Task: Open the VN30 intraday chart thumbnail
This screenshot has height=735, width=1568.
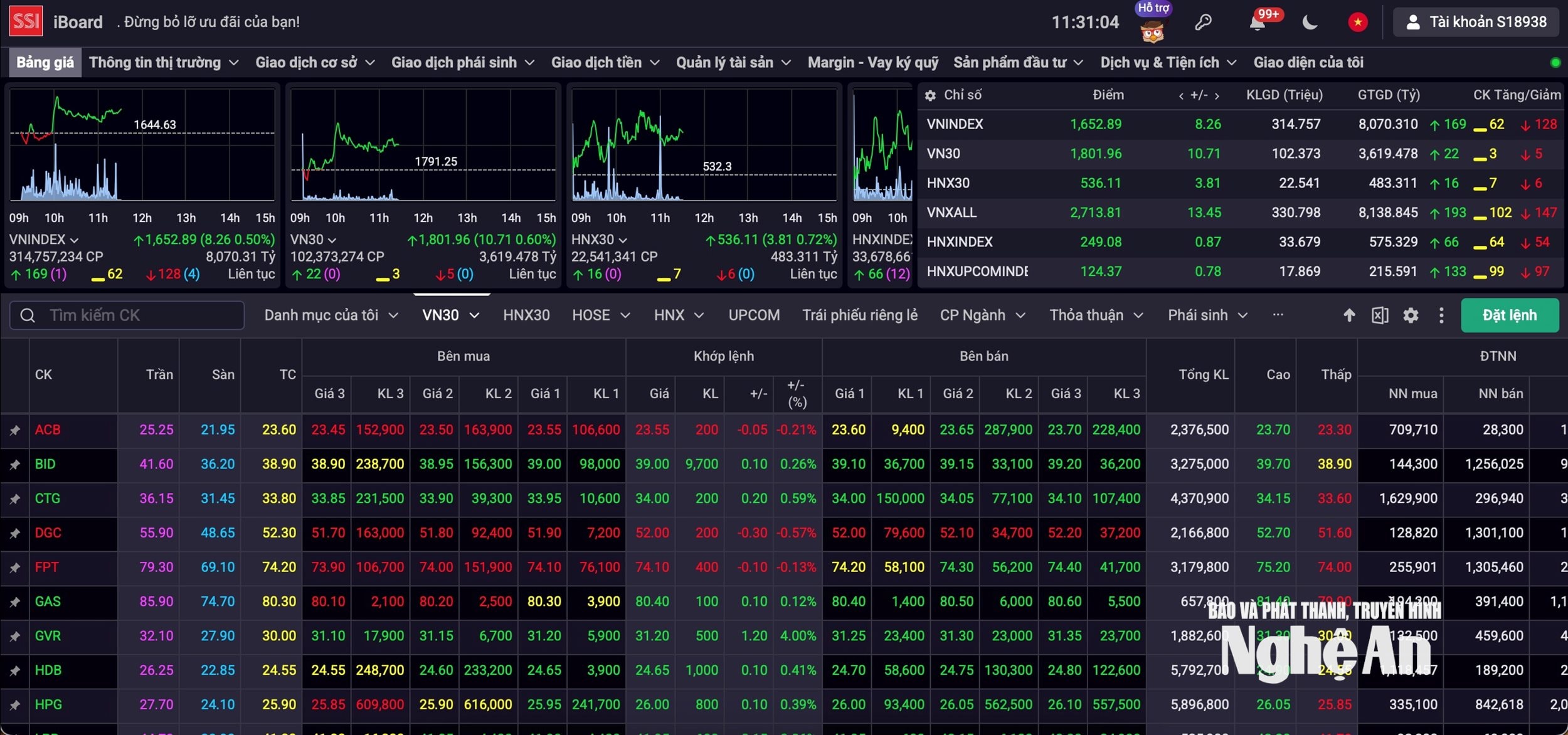Action: pyautogui.click(x=423, y=145)
